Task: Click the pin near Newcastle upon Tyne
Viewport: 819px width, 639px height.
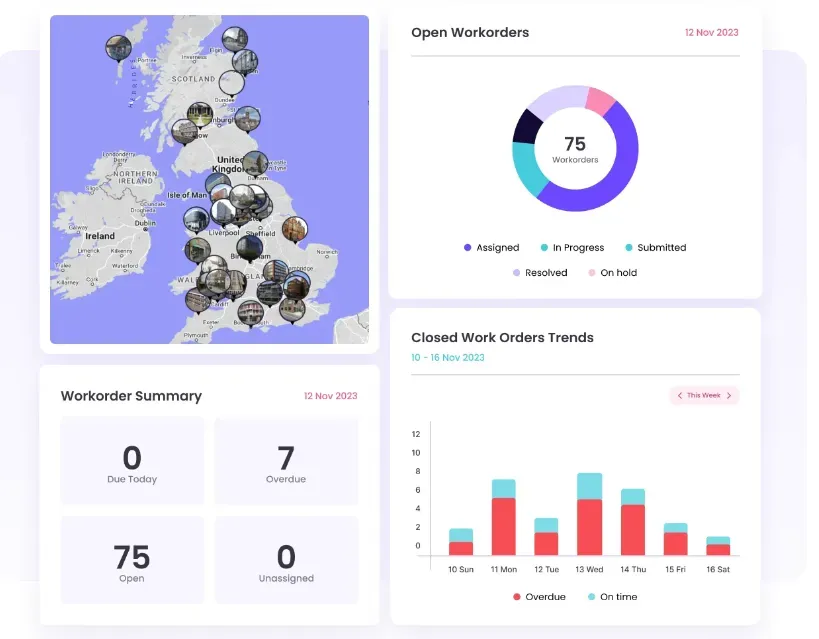Action: pos(255,164)
